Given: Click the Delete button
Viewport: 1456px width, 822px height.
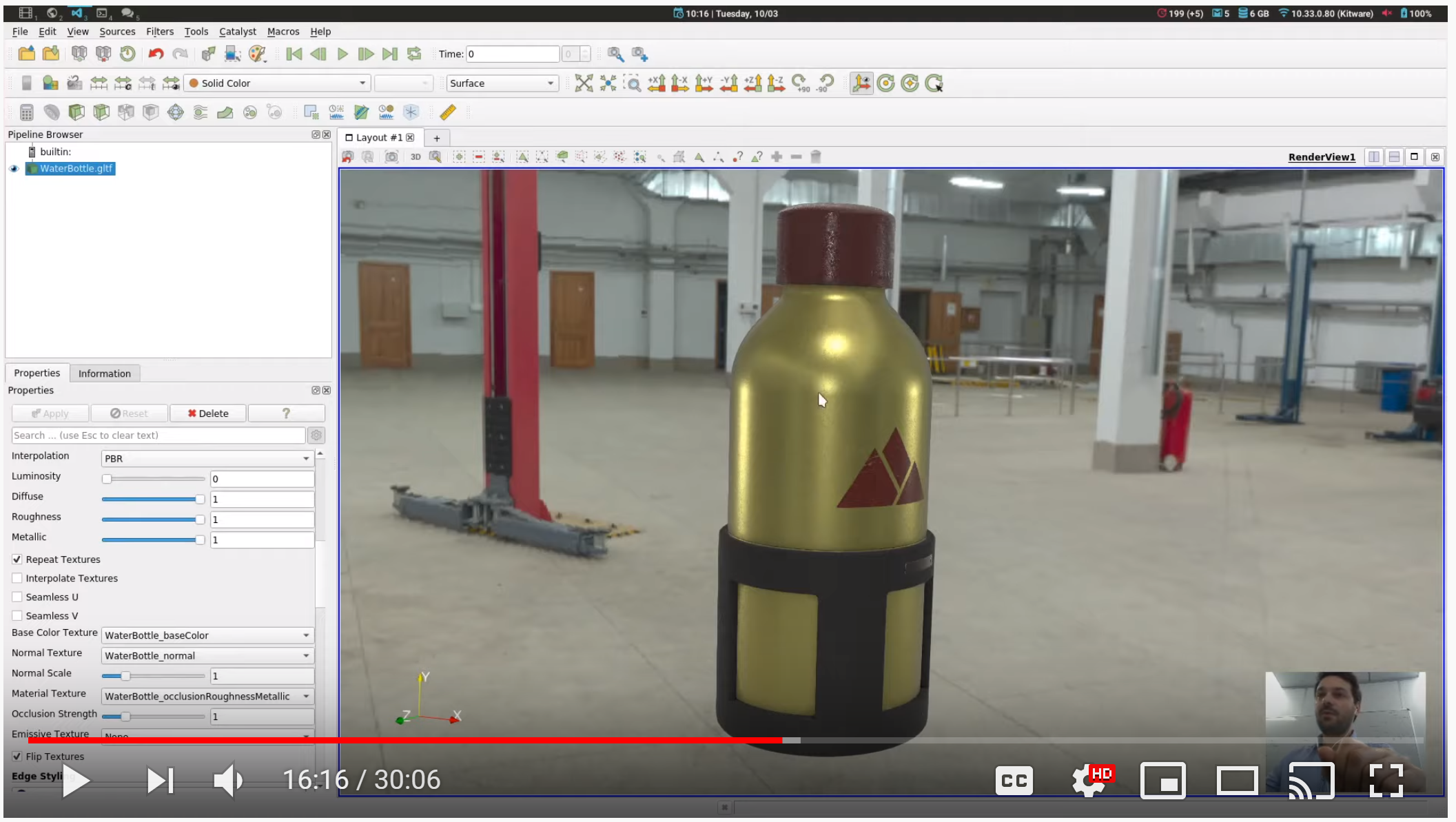Looking at the screenshot, I should pyautogui.click(x=208, y=413).
